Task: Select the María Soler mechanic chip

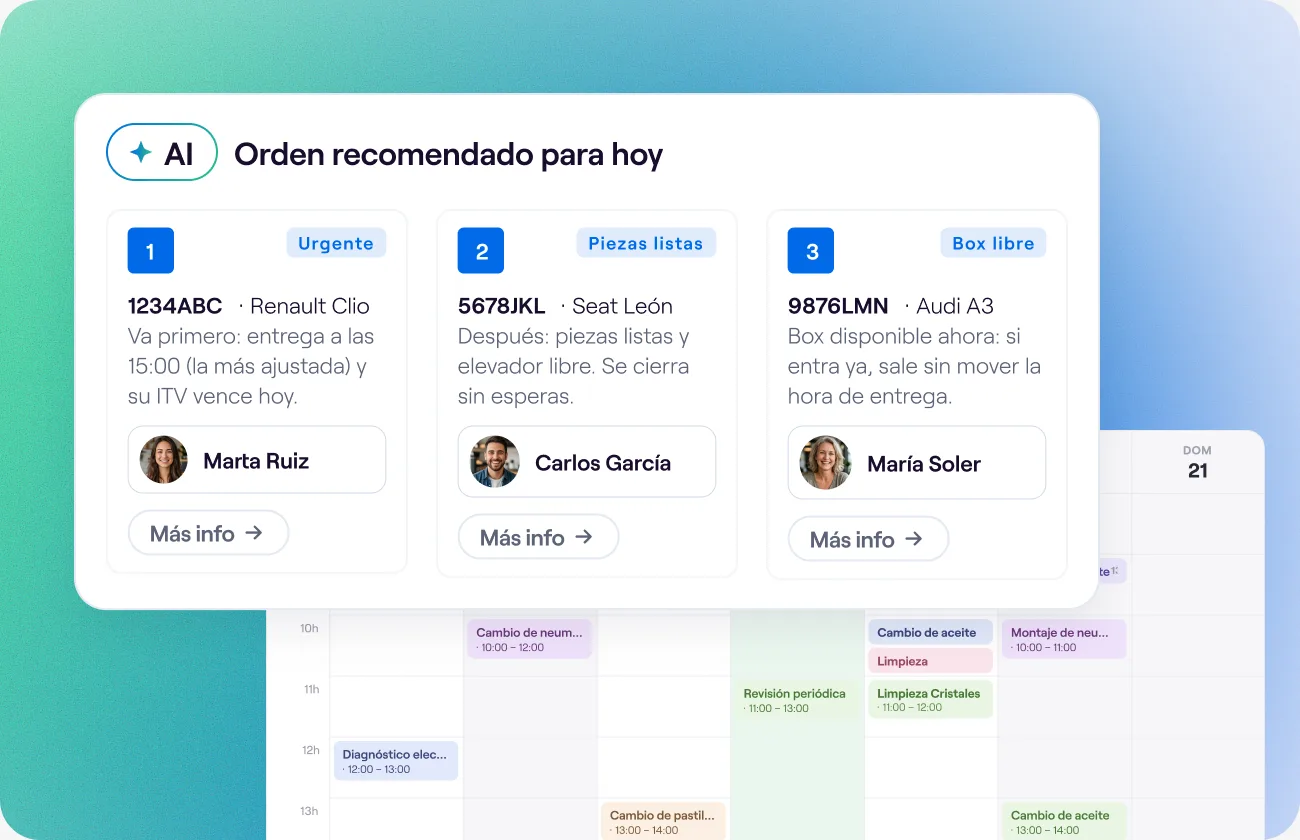Action: tap(917, 463)
